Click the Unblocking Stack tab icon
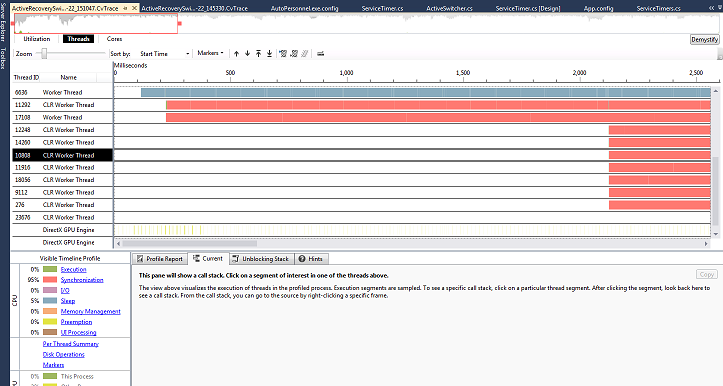Viewport: 723px width, 386px height. click(236, 259)
